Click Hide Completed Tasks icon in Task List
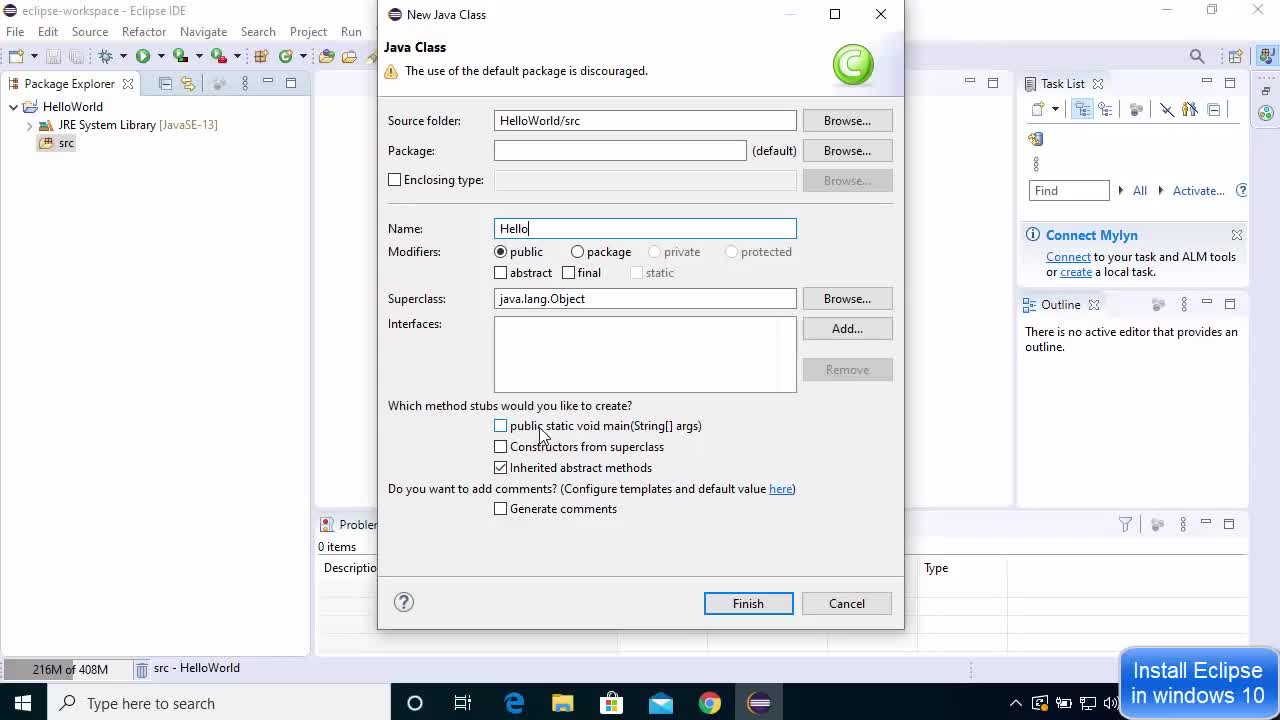 point(1167,109)
